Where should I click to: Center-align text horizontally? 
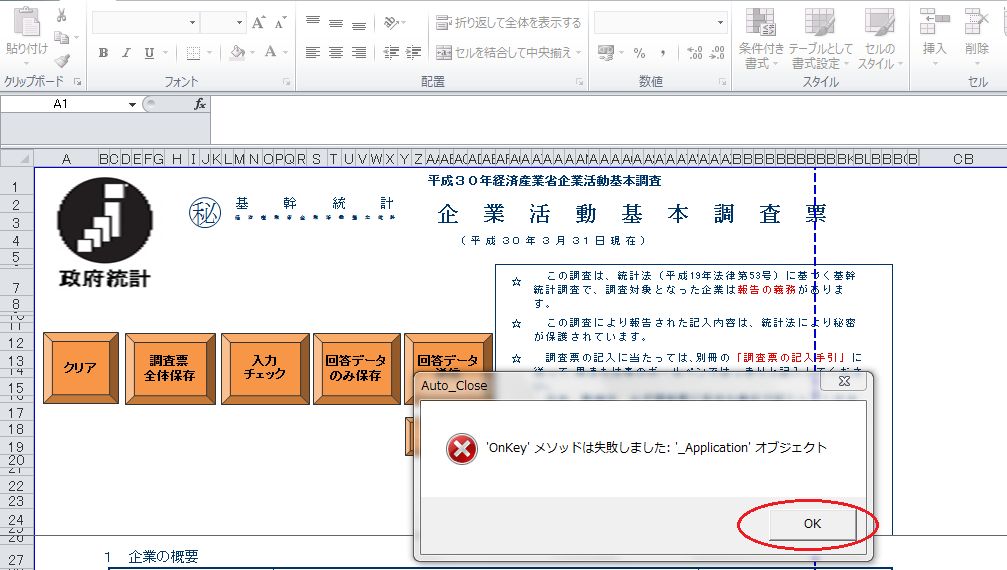[335, 53]
